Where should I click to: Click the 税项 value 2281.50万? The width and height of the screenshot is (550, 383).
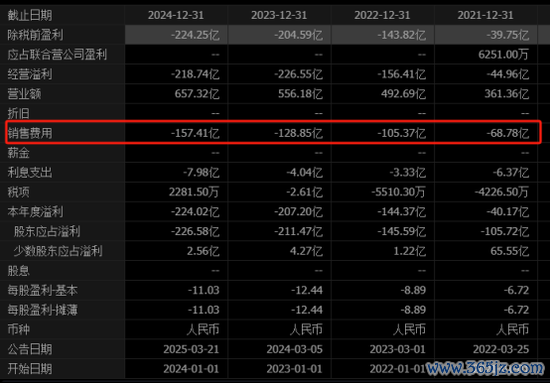194,192
